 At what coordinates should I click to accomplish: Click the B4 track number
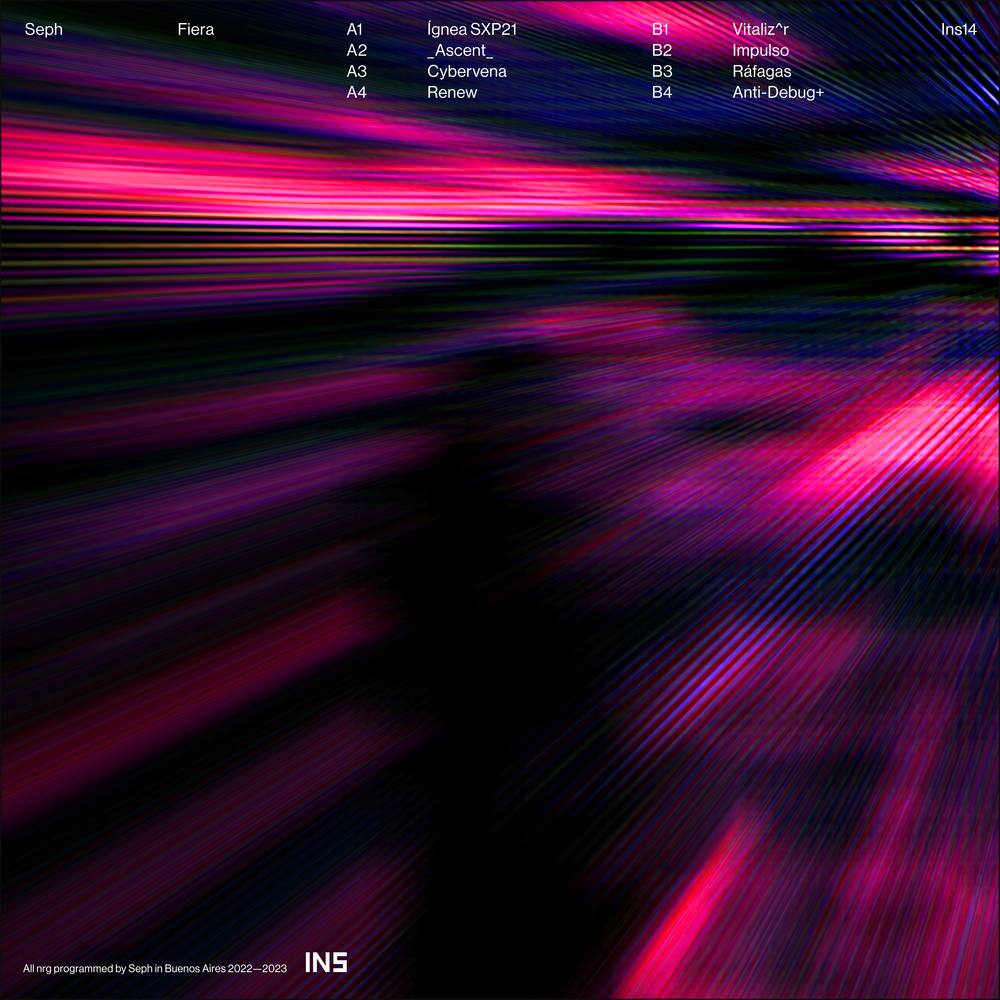point(661,93)
